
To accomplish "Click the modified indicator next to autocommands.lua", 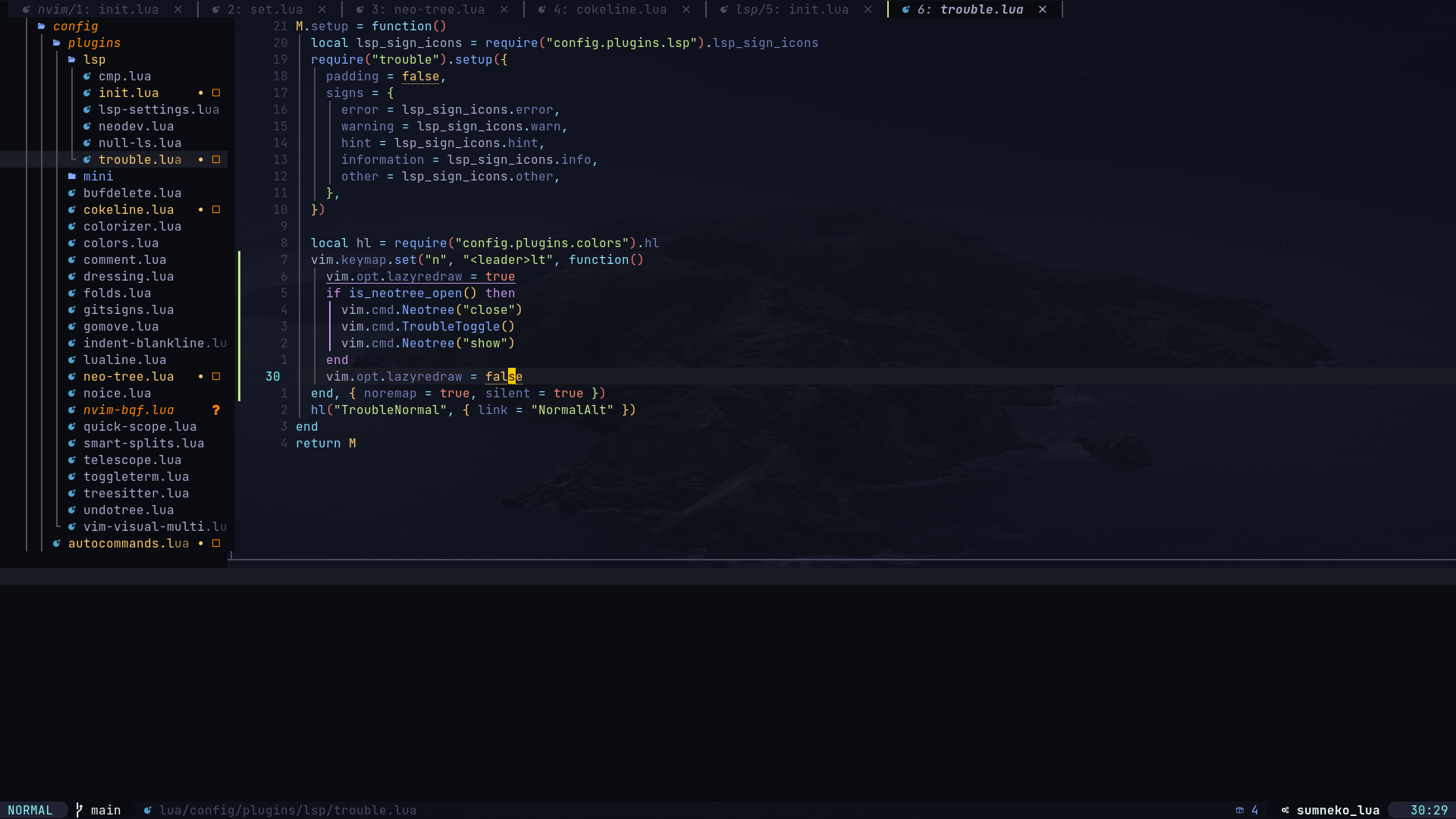I will point(199,544).
